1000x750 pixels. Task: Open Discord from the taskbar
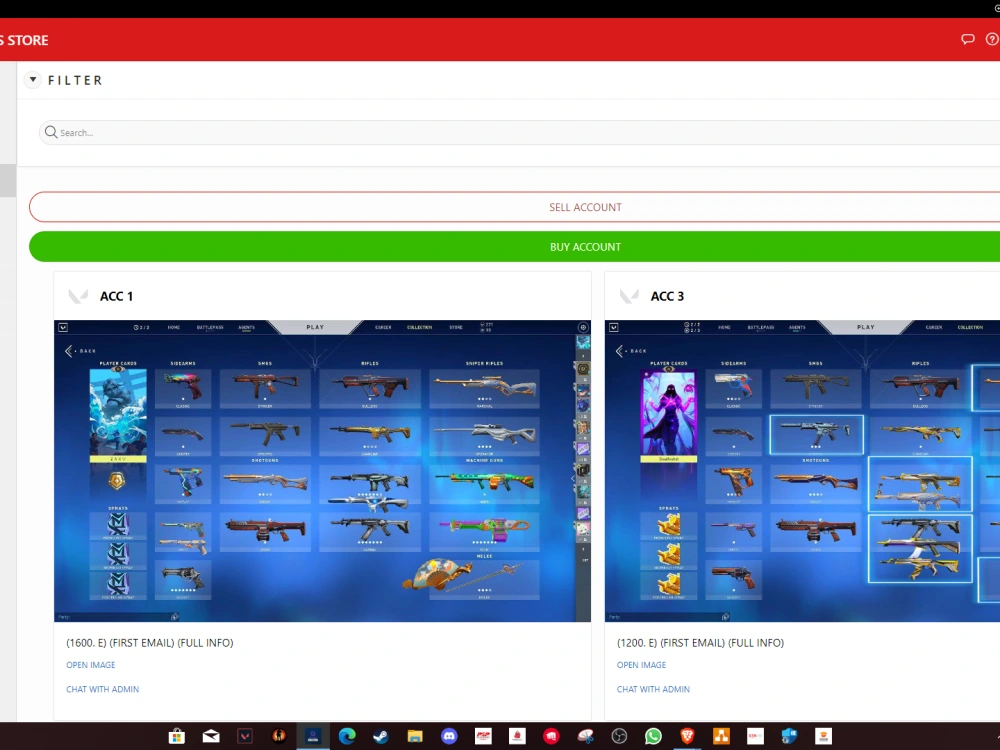pos(449,736)
